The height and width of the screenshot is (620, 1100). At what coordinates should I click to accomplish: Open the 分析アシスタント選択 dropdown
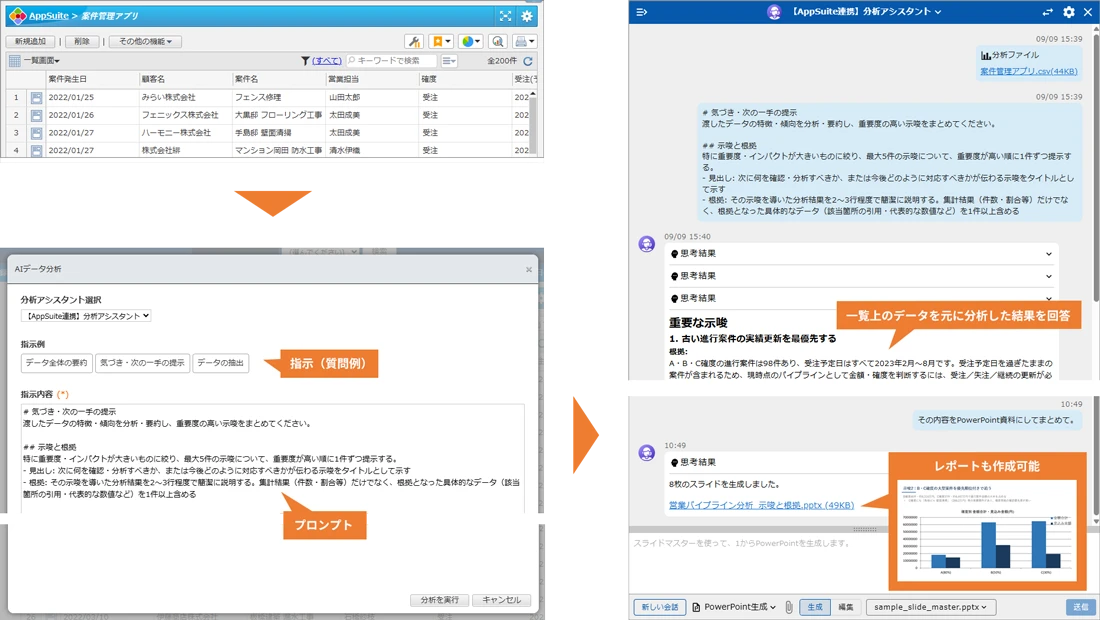tap(86, 316)
